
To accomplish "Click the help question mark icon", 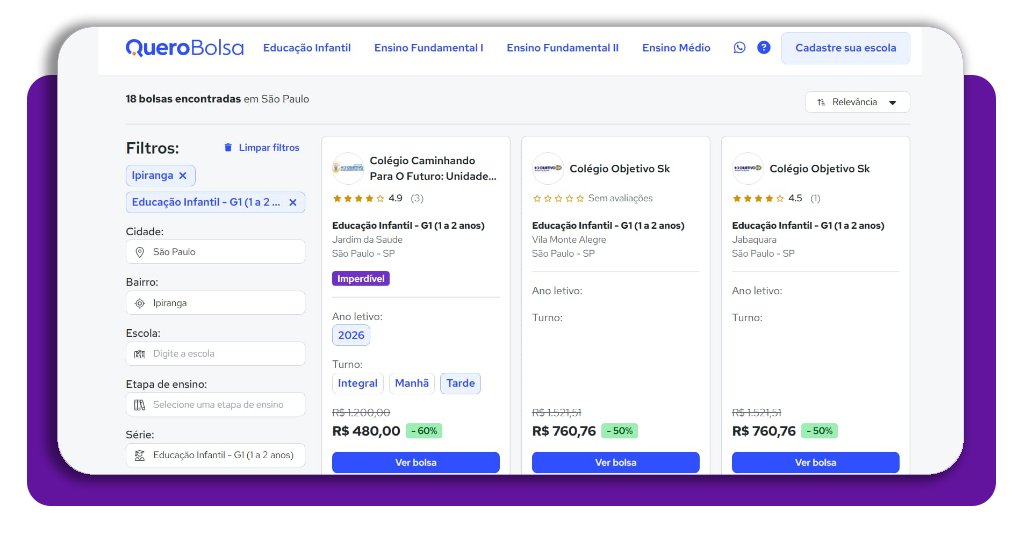I will tap(764, 47).
